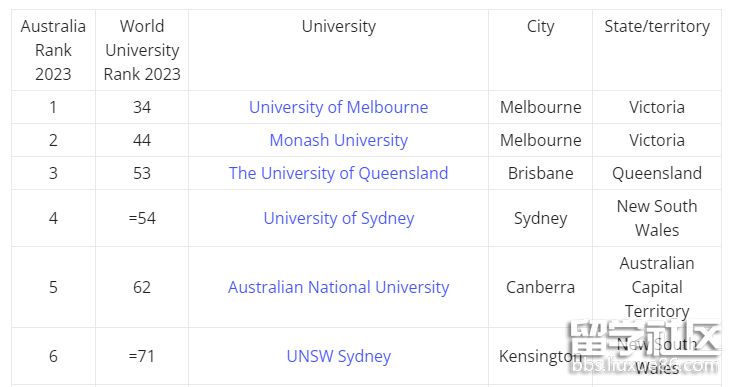Click the =54 world rank cell
Screen dimensions: 735x387
(142, 218)
